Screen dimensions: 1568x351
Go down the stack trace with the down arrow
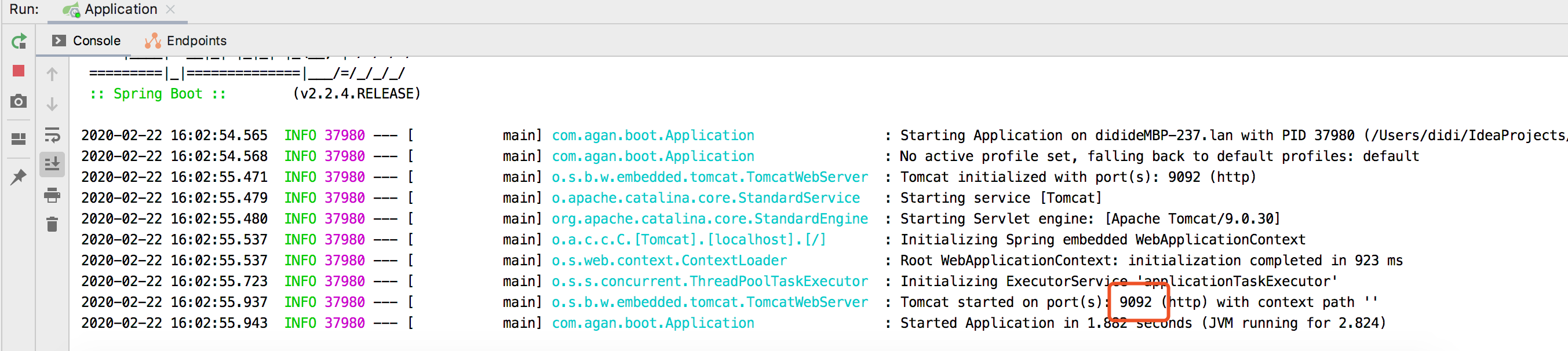[x=52, y=105]
